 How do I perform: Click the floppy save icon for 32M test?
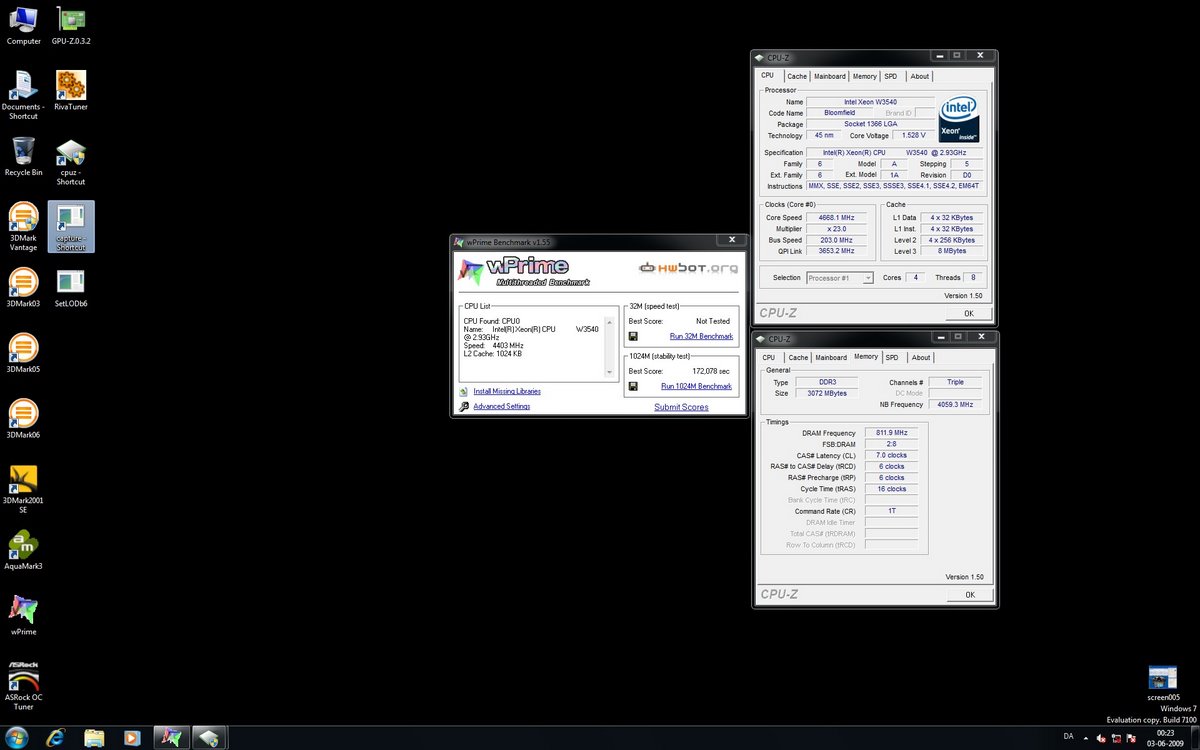[x=633, y=336]
